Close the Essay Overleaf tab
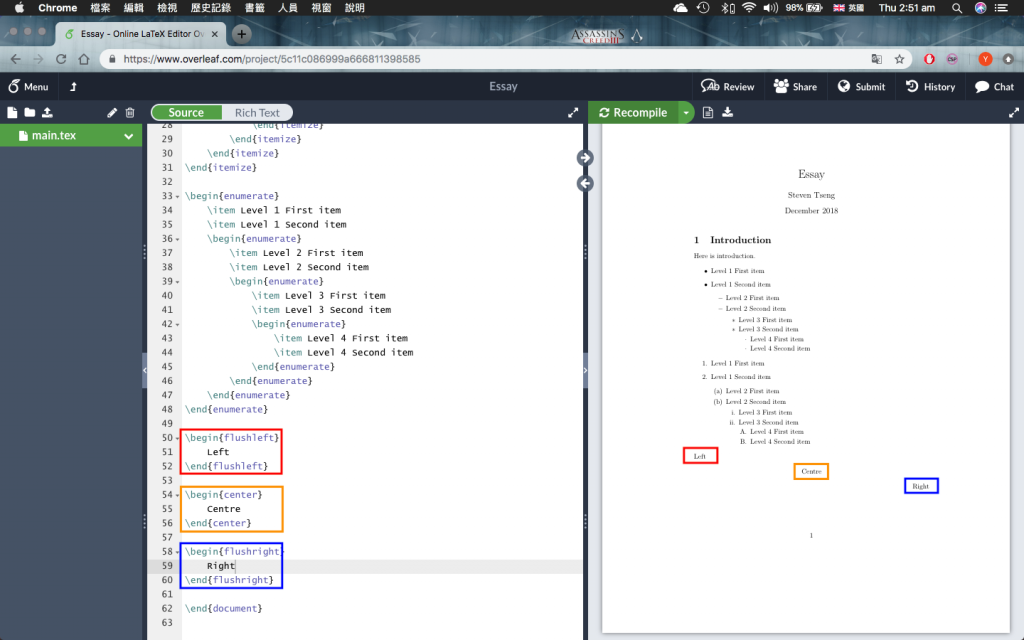 click(214, 34)
